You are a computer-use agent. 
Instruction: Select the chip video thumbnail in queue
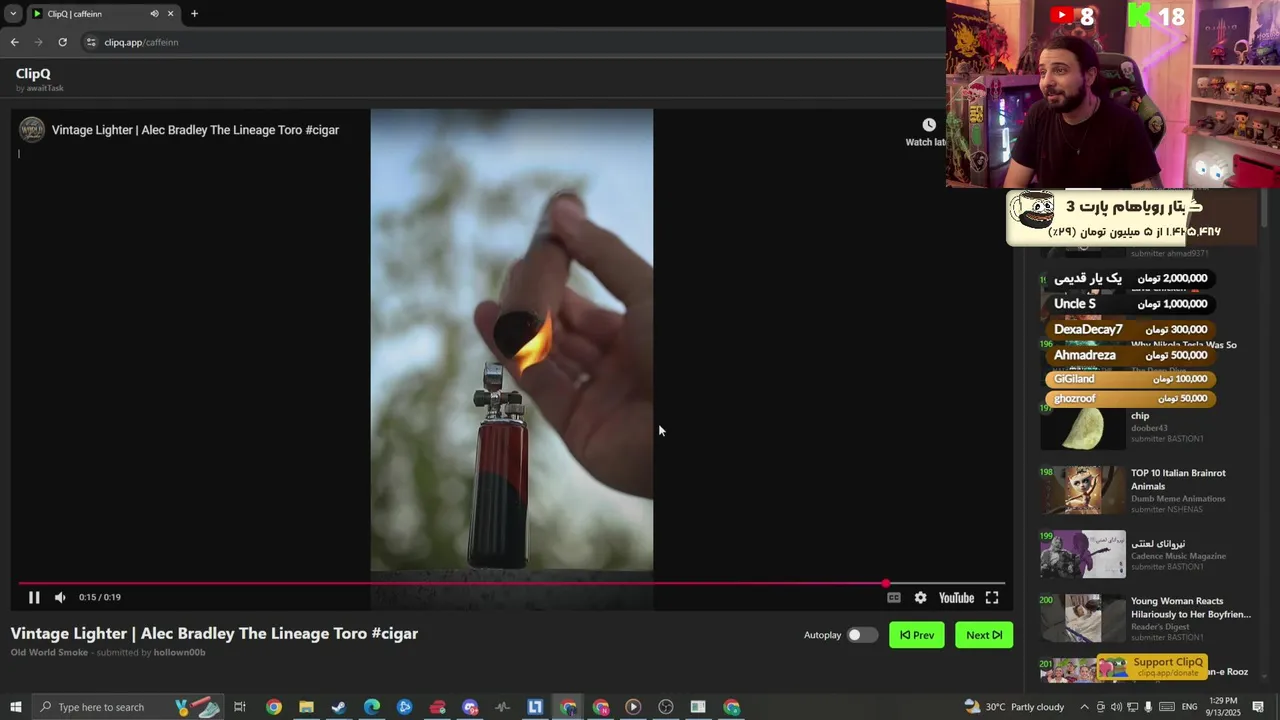(x=1082, y=430)
